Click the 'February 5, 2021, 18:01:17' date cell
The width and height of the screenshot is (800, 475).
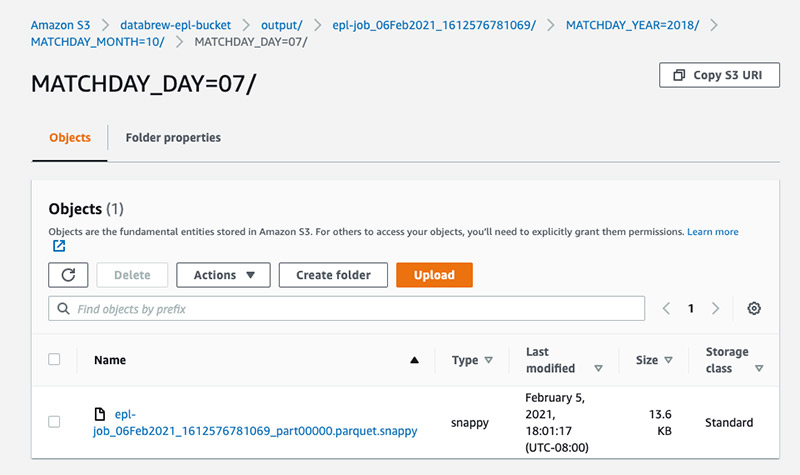tap(557, 422)
